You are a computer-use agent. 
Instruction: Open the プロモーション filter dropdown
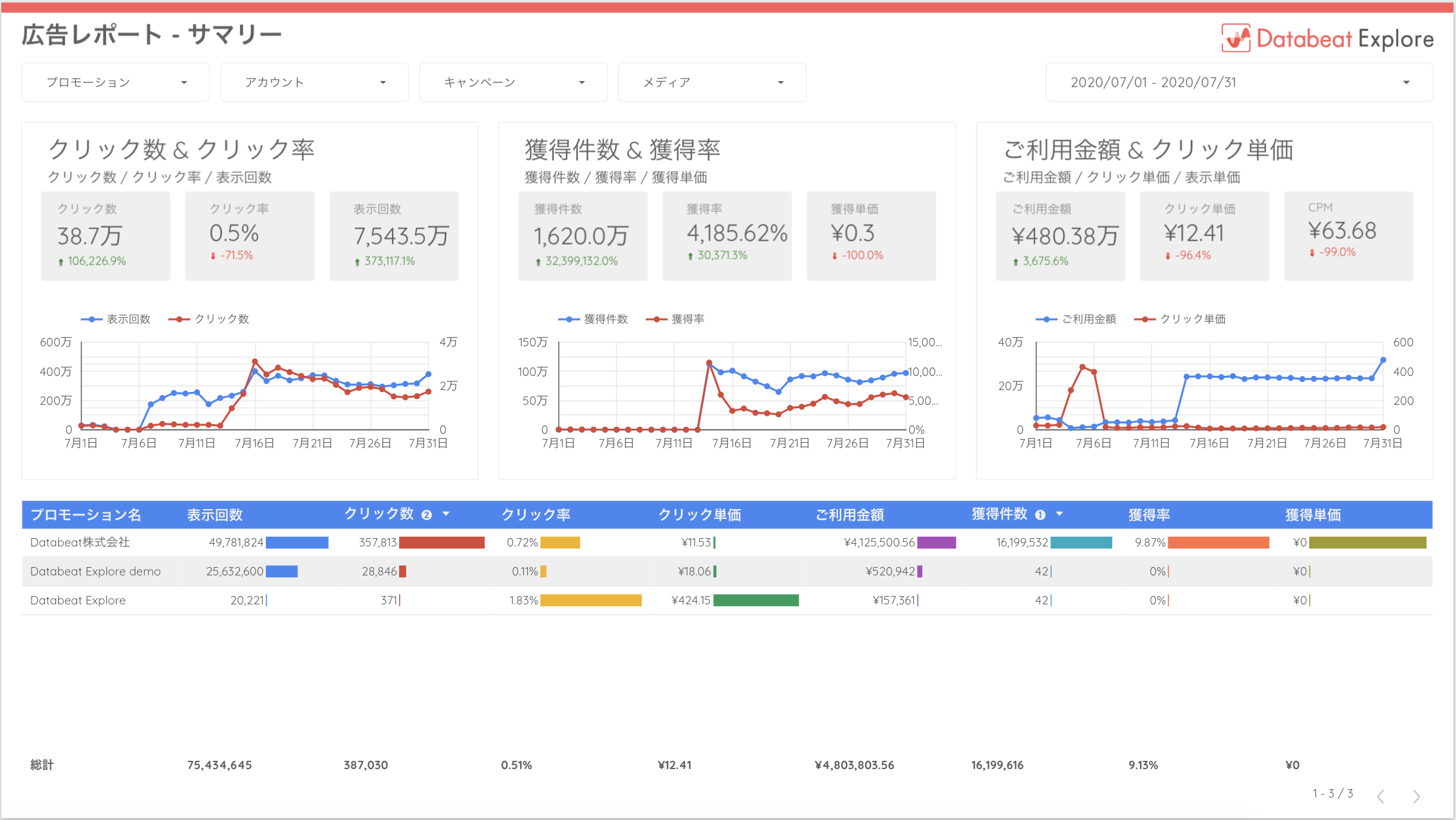point(116,82)
